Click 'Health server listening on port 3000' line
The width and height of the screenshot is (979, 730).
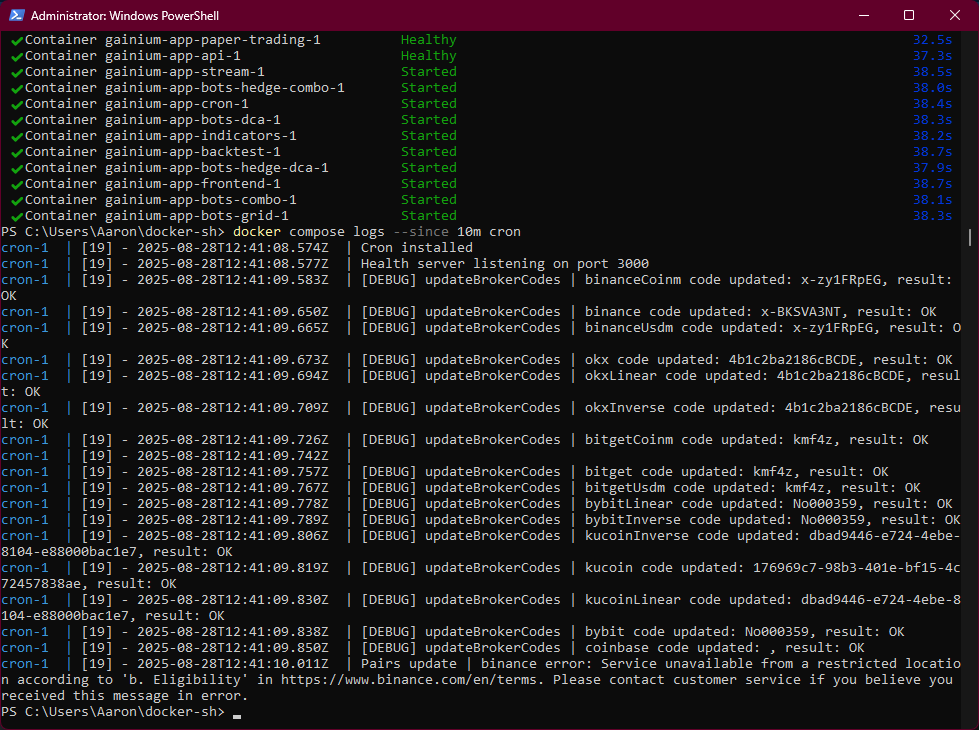tap(492, 264)
